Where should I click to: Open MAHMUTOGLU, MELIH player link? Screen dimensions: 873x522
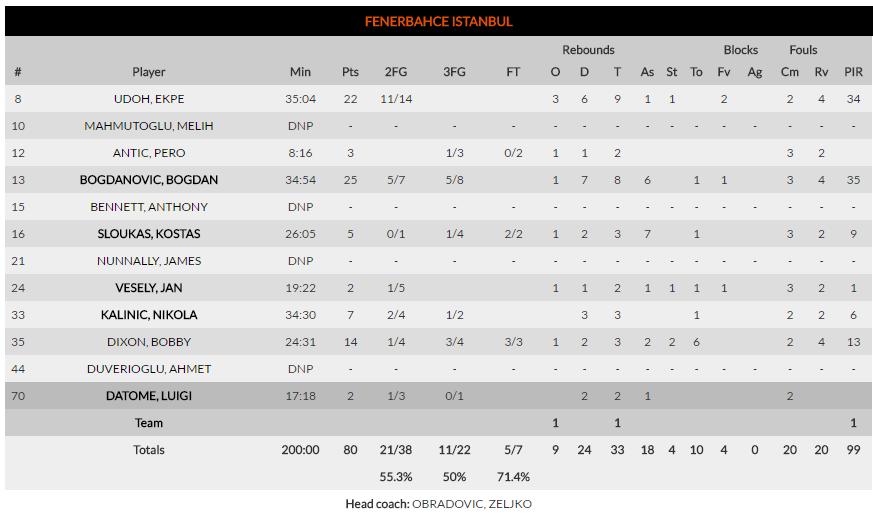click(x=149, y=126)
